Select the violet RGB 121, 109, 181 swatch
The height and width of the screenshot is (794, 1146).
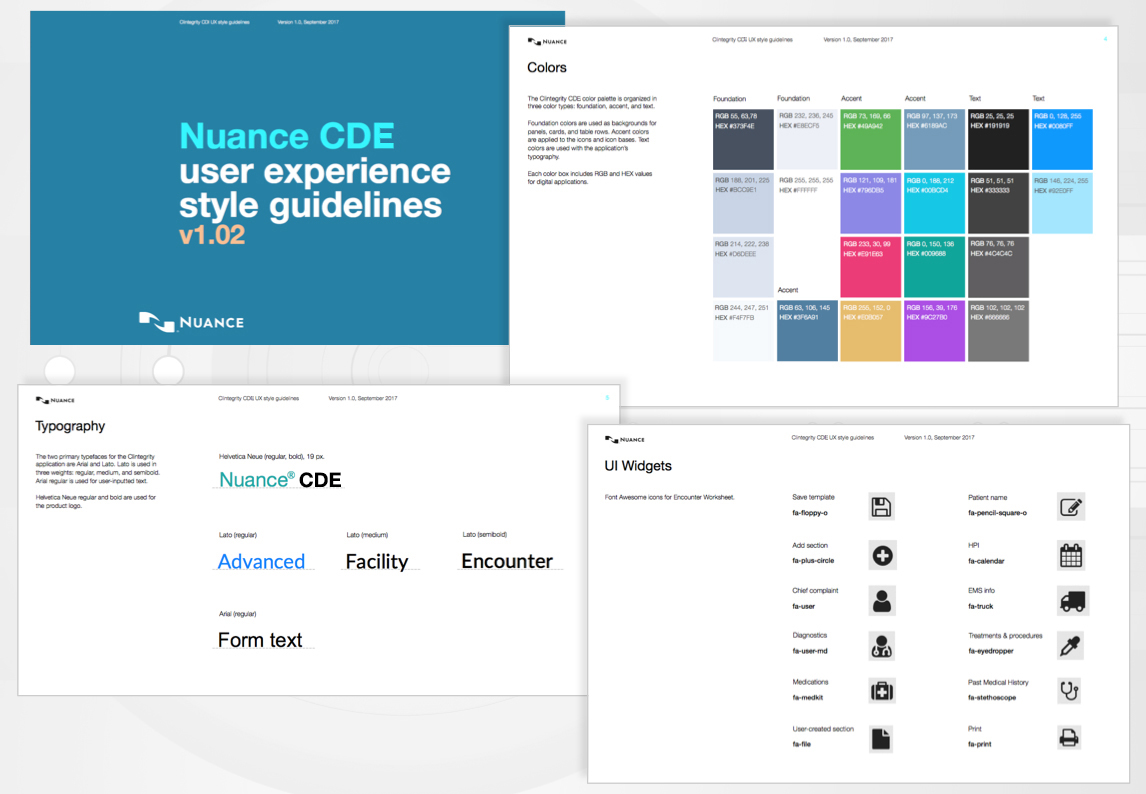(870, 203)
